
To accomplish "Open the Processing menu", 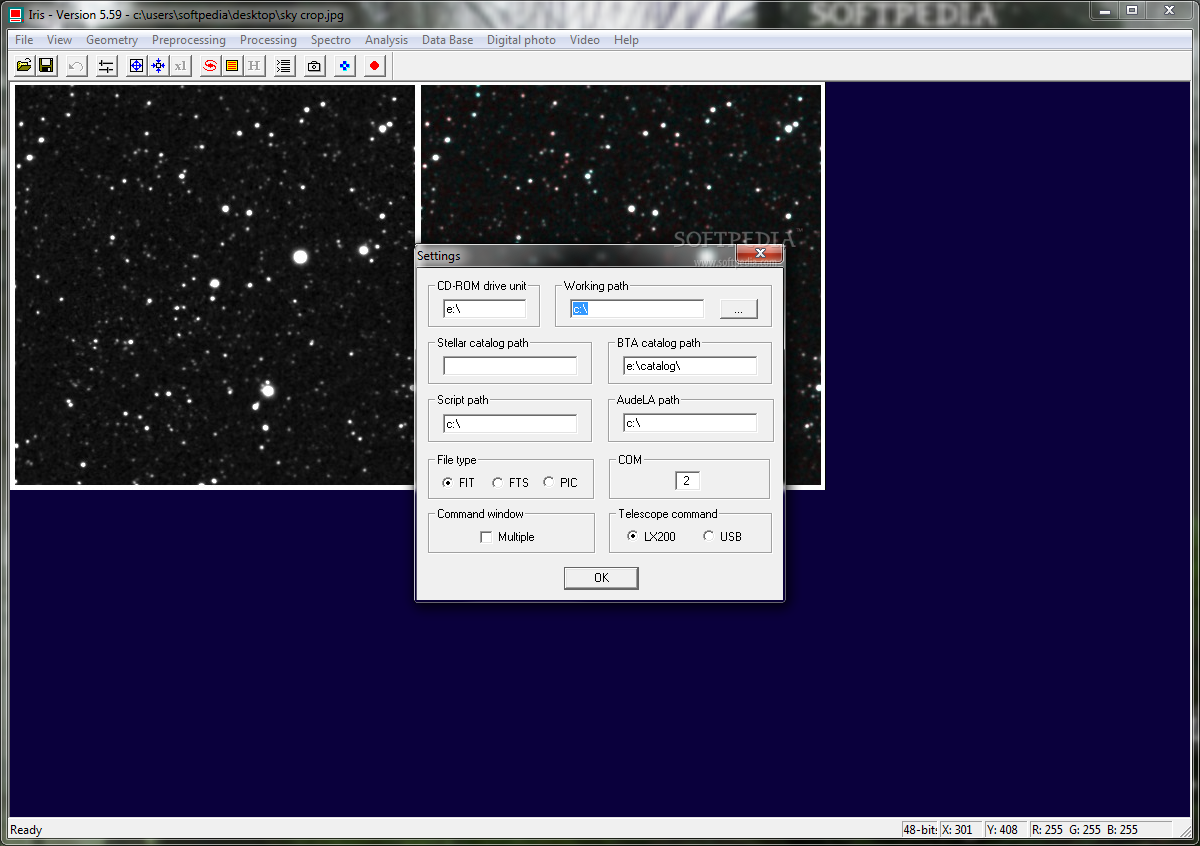I will coord(268,40).
